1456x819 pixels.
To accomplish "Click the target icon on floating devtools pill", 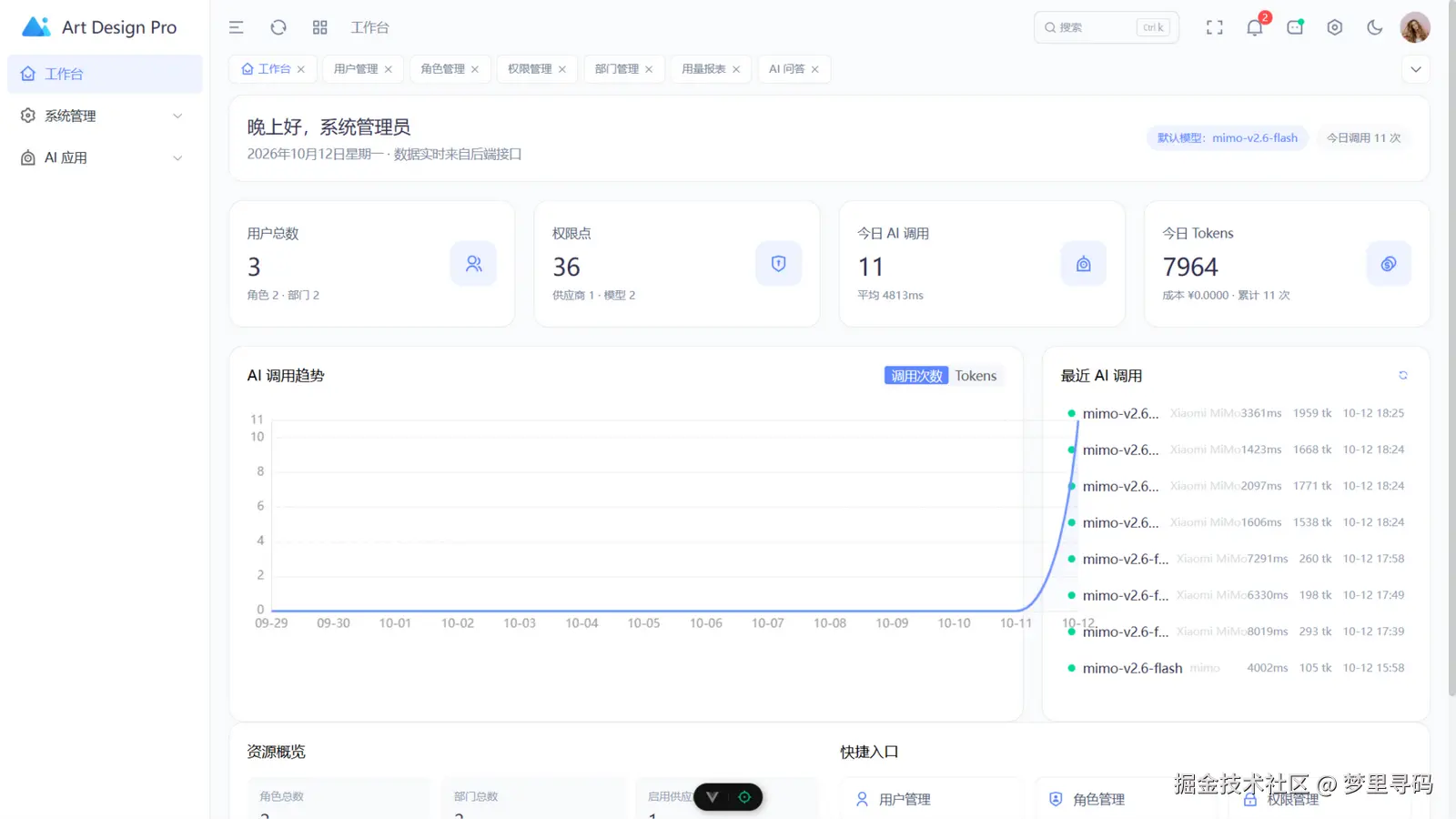I will click(744, 797).
